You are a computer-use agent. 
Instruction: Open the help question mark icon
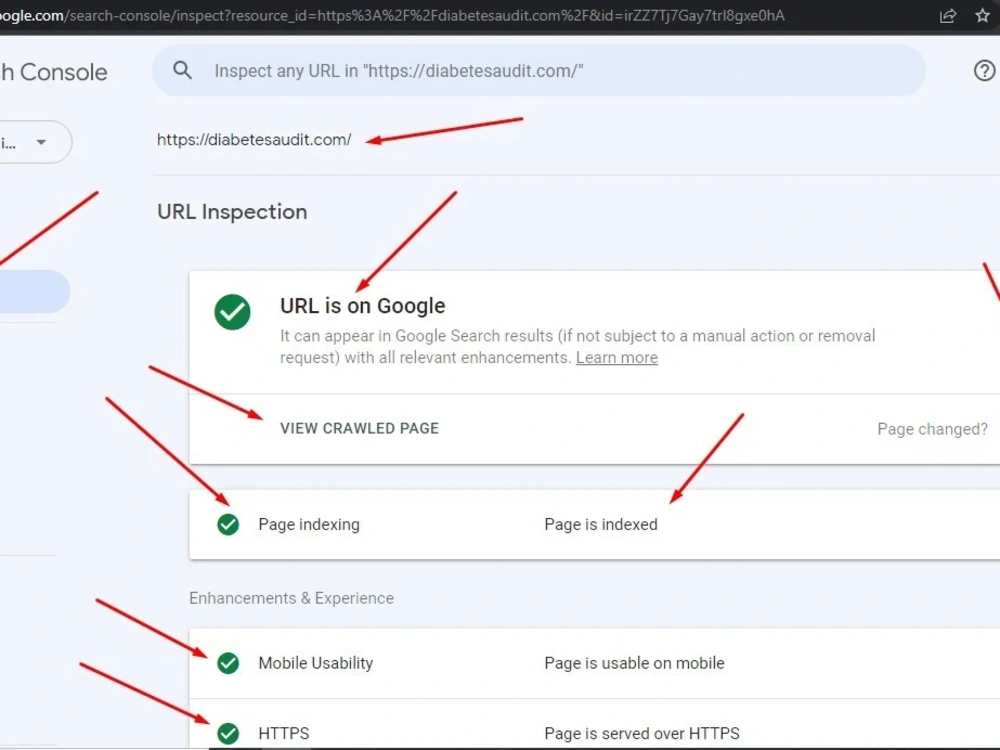click(x=984, y=70)
